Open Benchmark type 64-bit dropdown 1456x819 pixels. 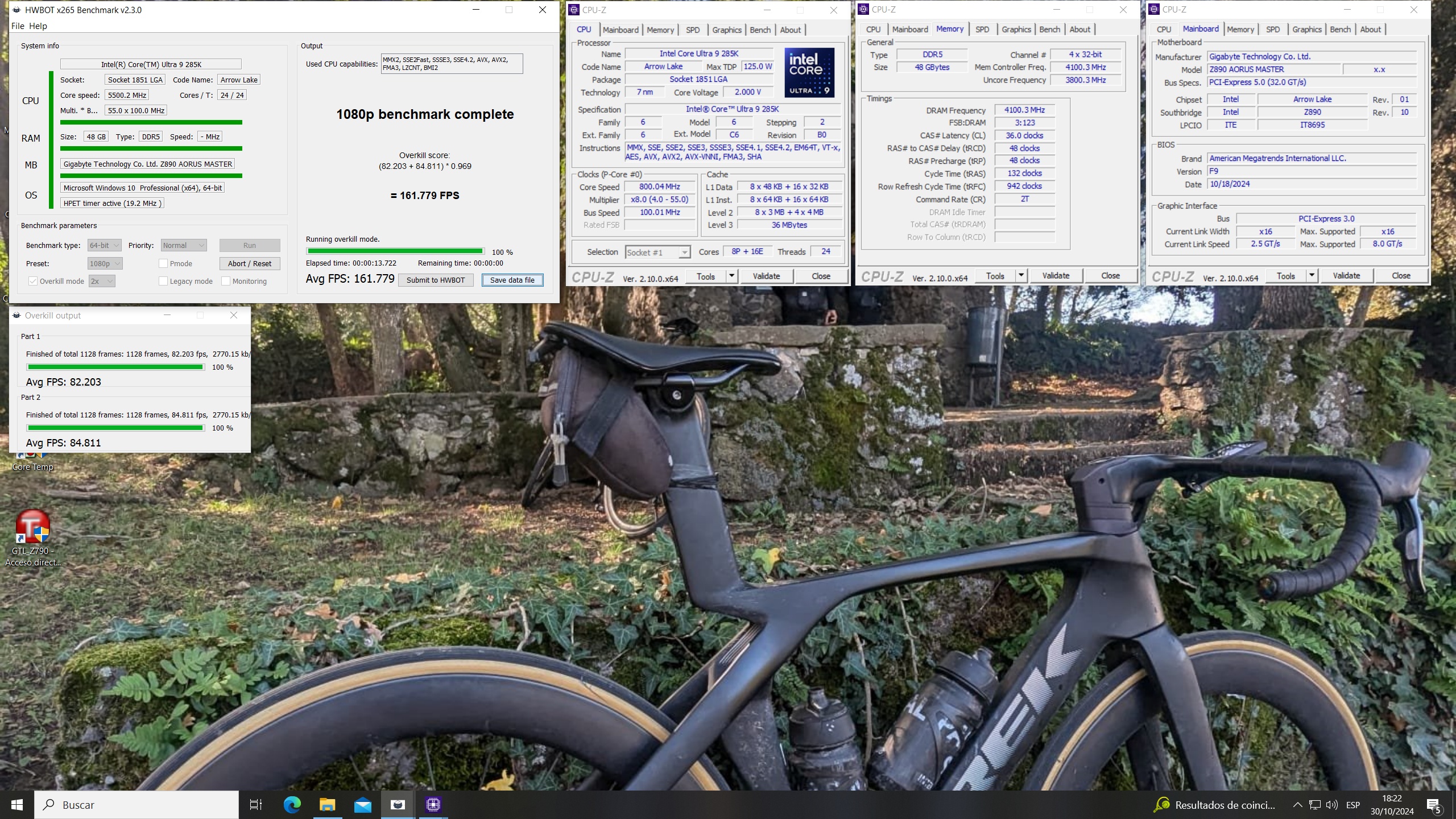(104, 245)
